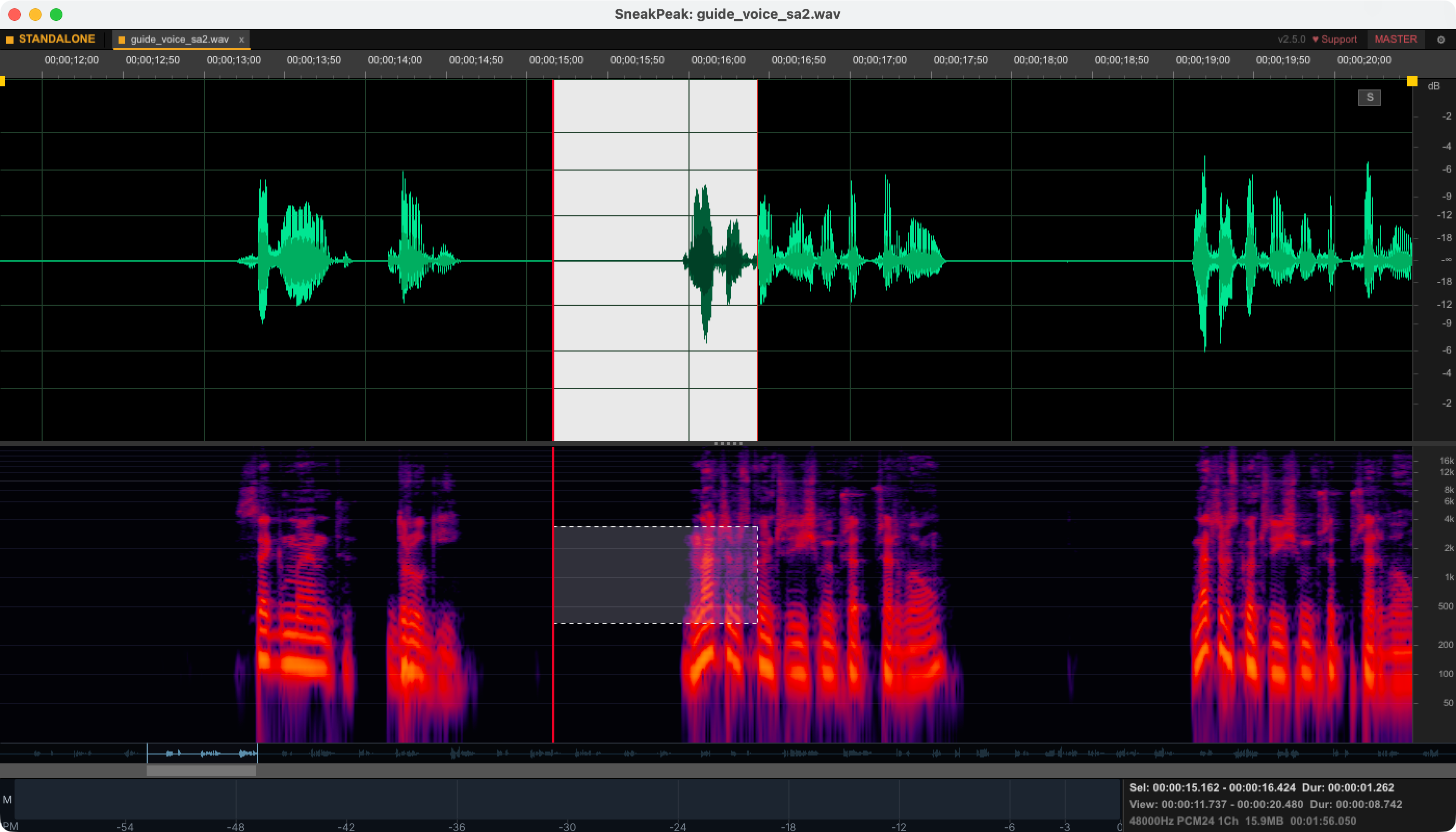Click the selection time readout Sel:
Screen dimensions: 1456x832
click(1262, 787)
